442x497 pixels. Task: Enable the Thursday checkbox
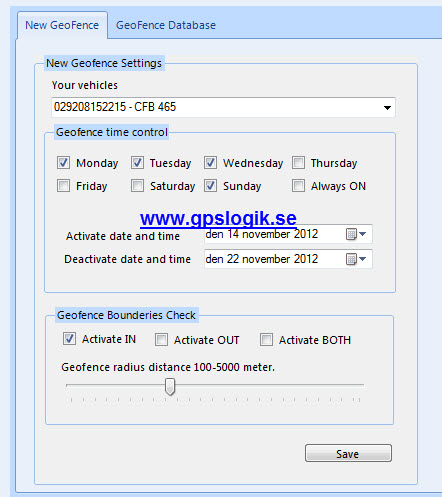coord(298,163)
